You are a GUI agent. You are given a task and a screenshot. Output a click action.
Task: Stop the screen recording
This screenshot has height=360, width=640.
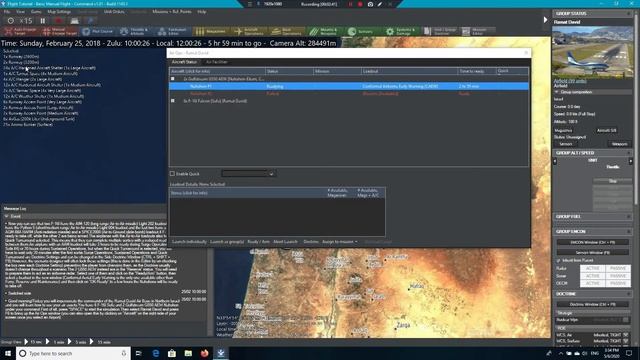(x=360, y=4)
